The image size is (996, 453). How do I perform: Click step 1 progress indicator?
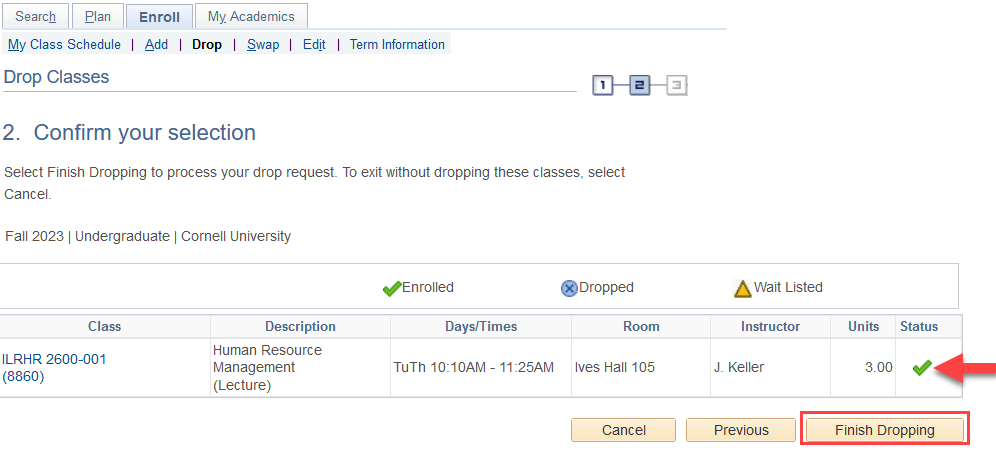pos(602,85)
